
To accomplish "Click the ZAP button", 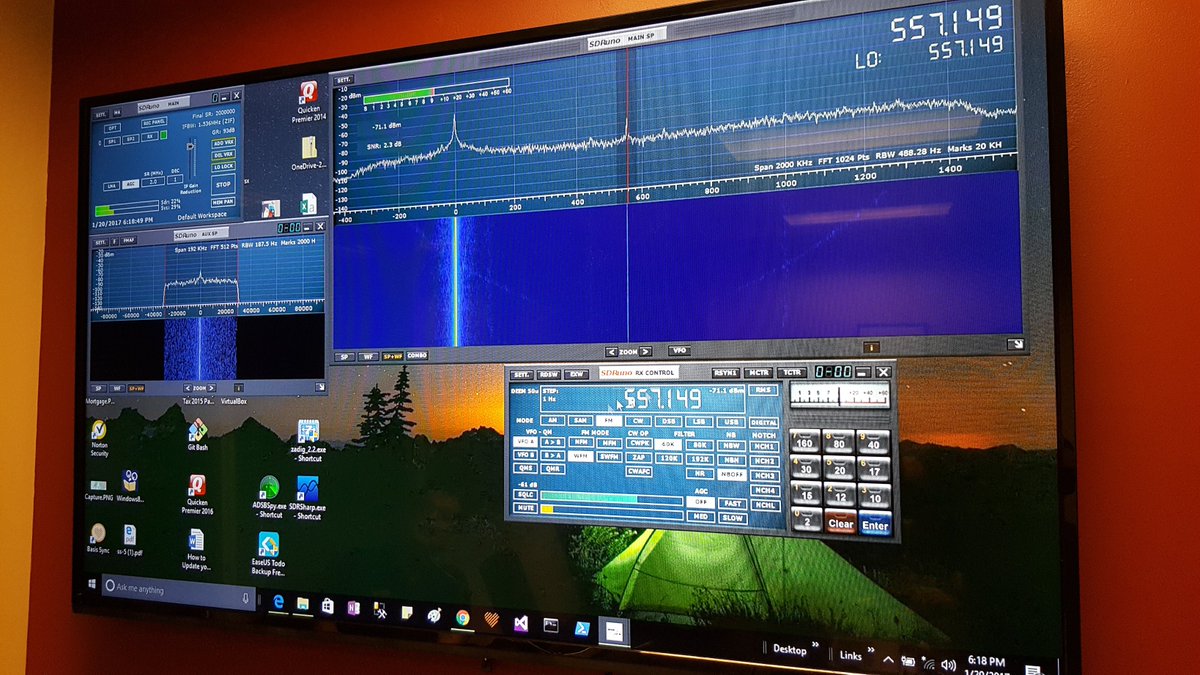I will [x=639, y=458].
